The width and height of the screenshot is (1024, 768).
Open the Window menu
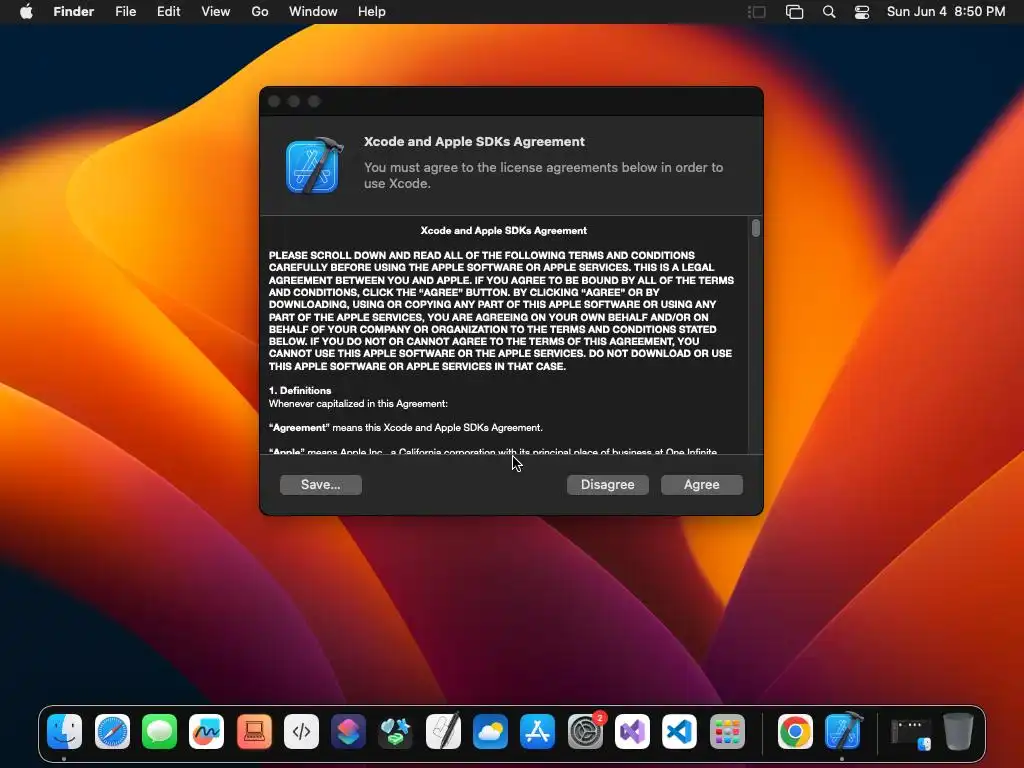click(x=313, y=12)
